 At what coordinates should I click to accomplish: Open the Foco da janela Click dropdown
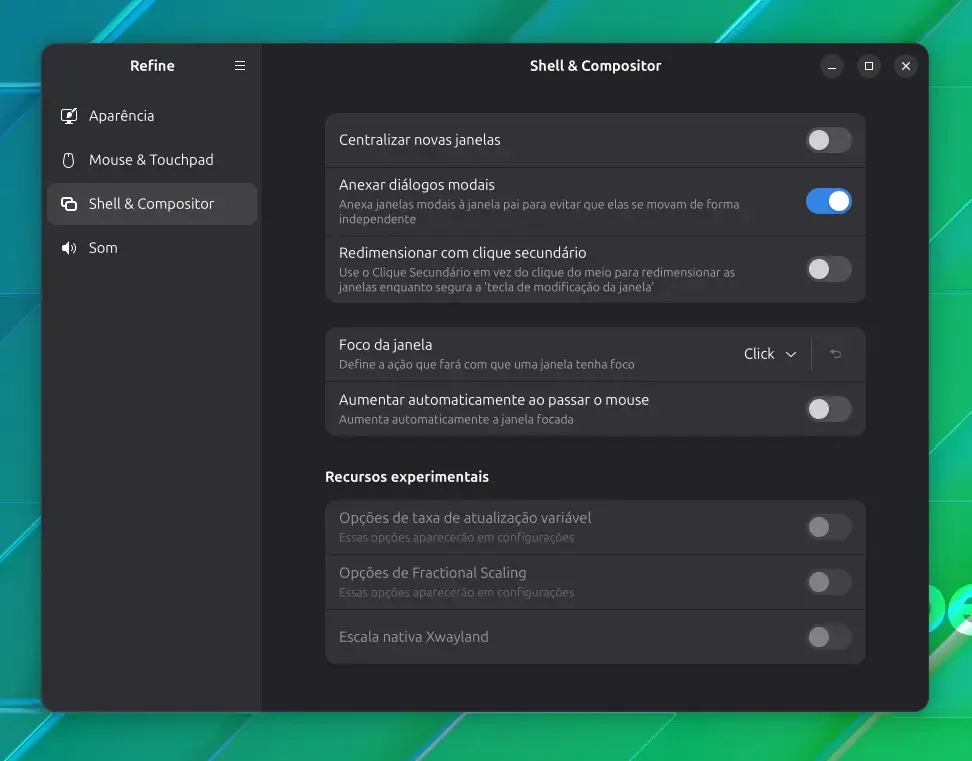pos(770,354)
